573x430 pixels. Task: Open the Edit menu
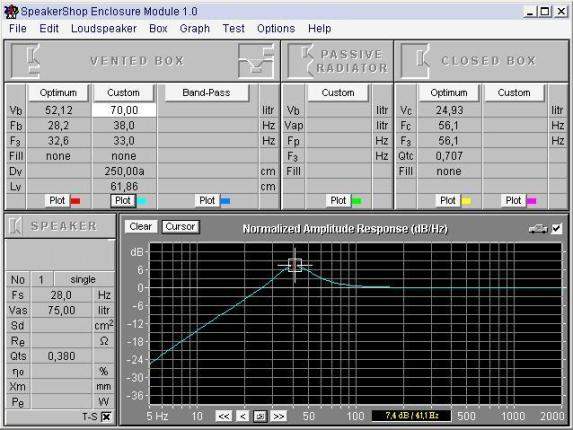49,28
